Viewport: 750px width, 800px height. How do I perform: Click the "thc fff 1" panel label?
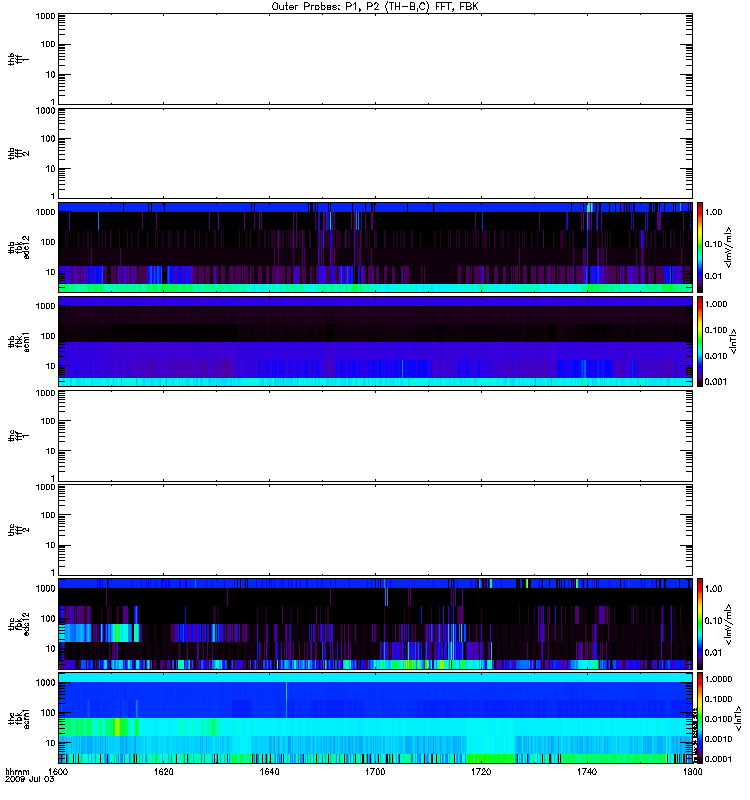pos(18,436)
